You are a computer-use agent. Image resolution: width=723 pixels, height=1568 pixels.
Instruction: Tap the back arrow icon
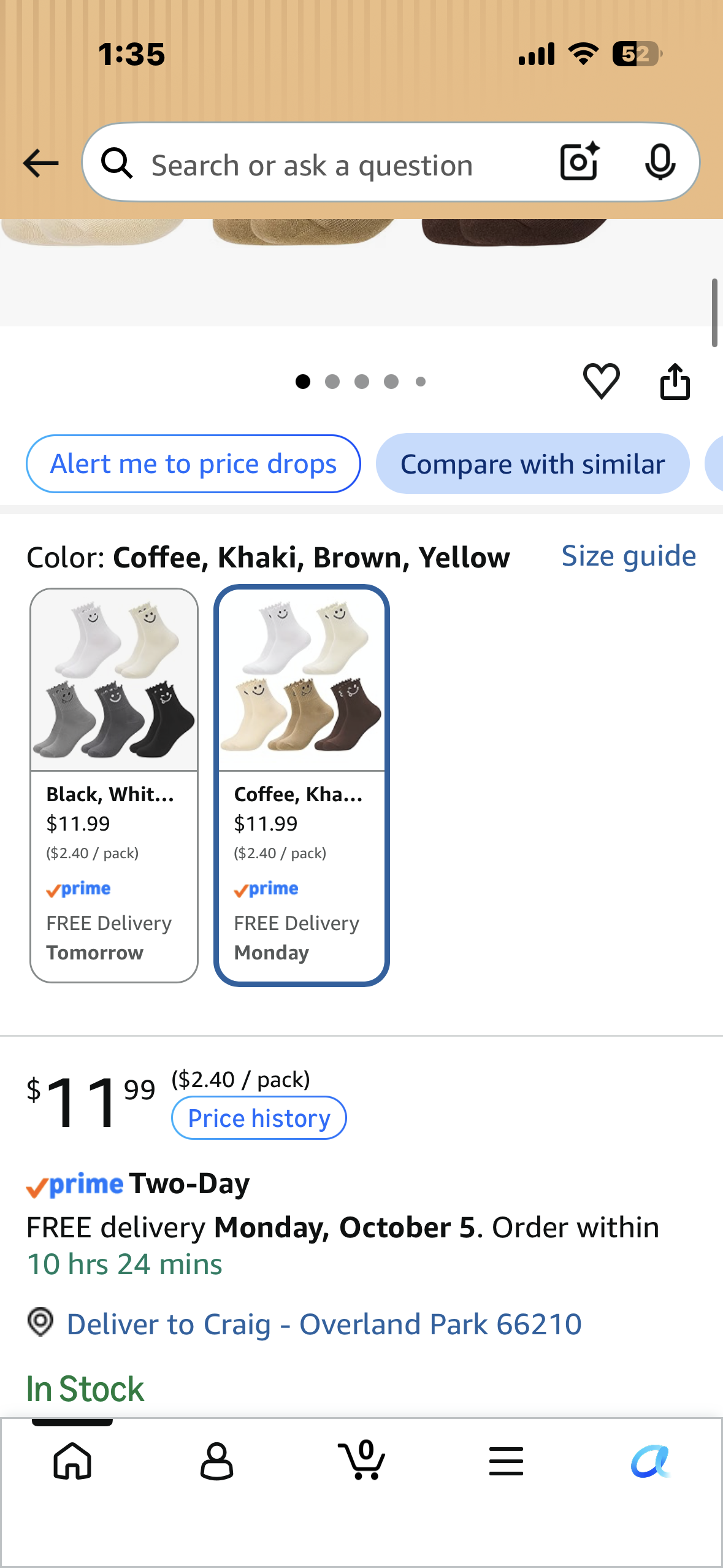(x=40, y=163)
